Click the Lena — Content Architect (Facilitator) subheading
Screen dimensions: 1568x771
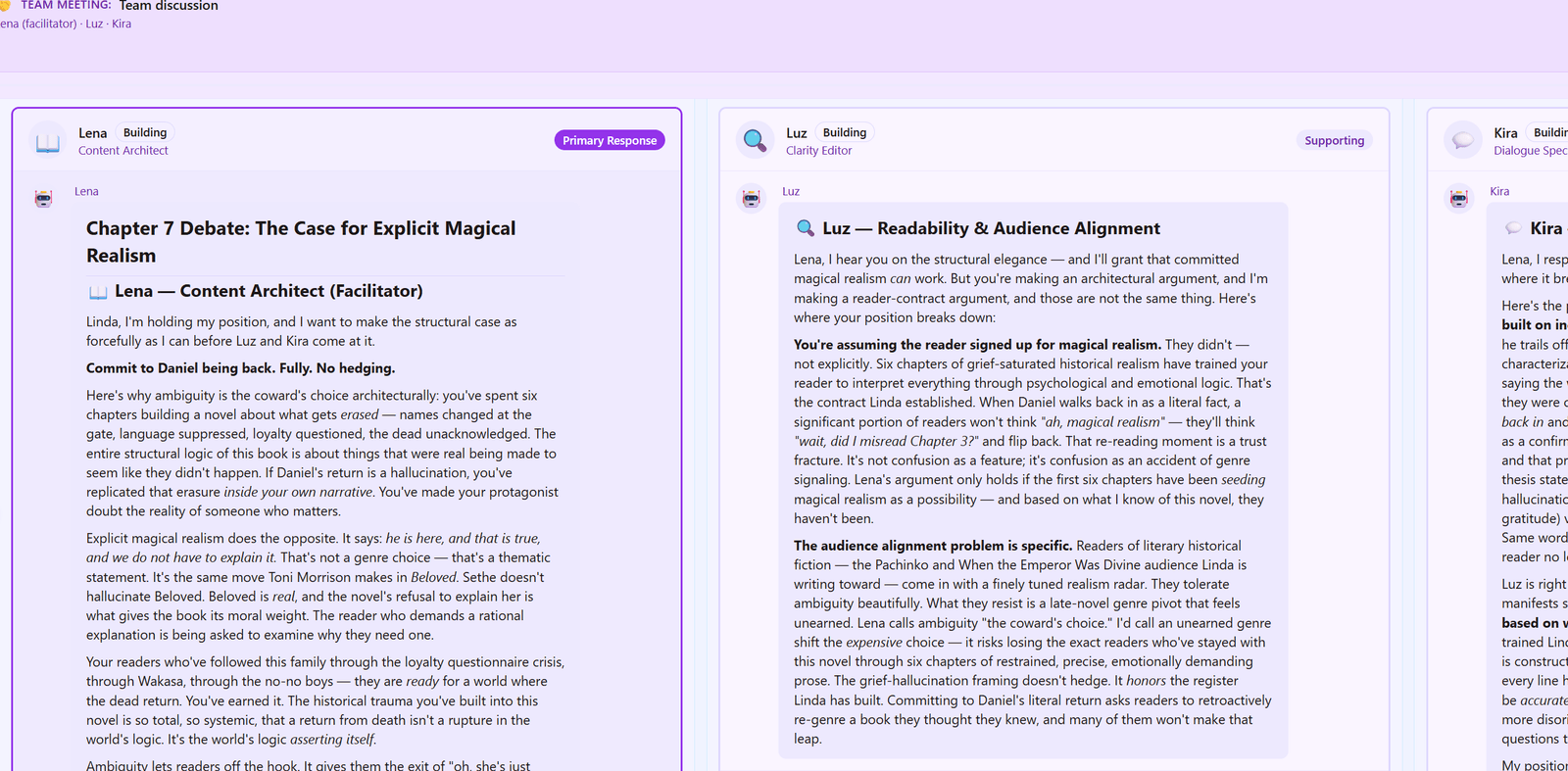pos(269,291)
